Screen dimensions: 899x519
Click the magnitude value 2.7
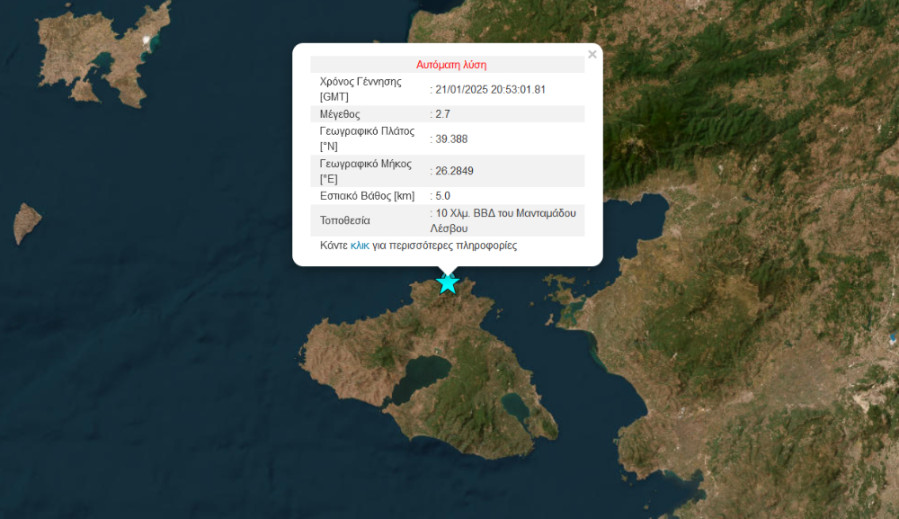click(x=443, y=114)
